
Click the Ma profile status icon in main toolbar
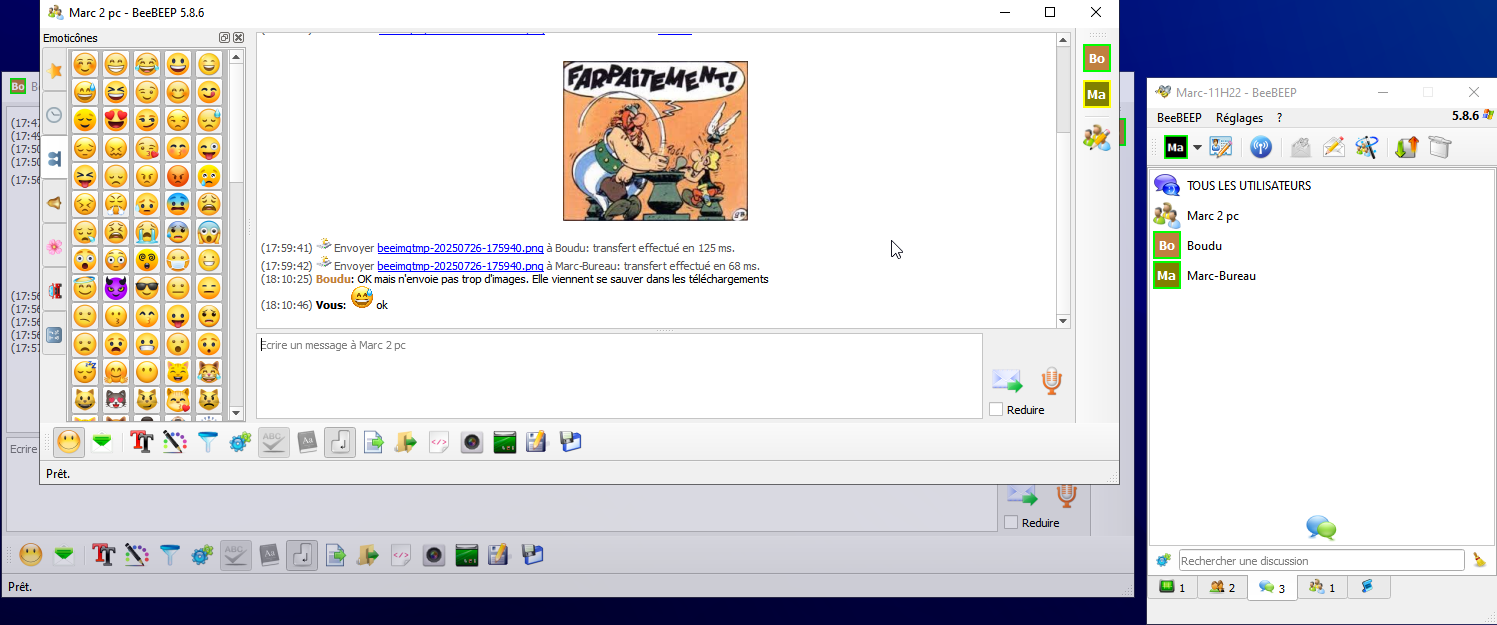tap(1175, 148)
